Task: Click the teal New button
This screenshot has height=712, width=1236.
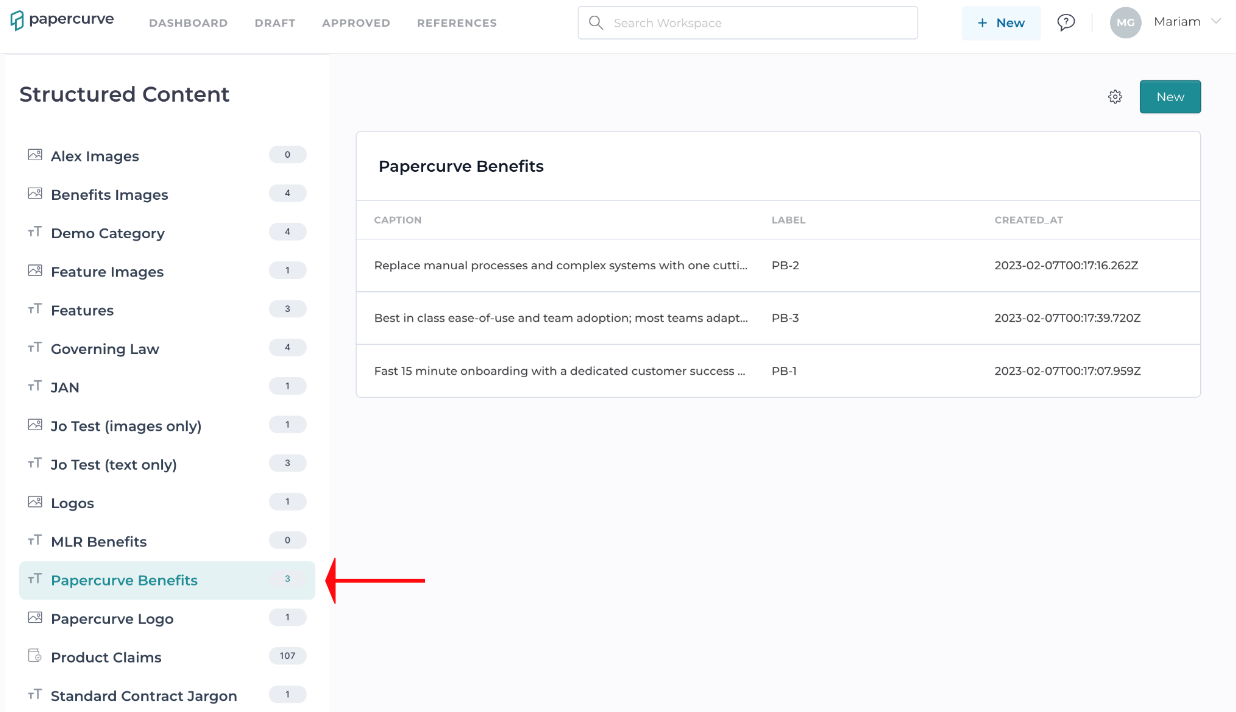Action: point(1170,96)
